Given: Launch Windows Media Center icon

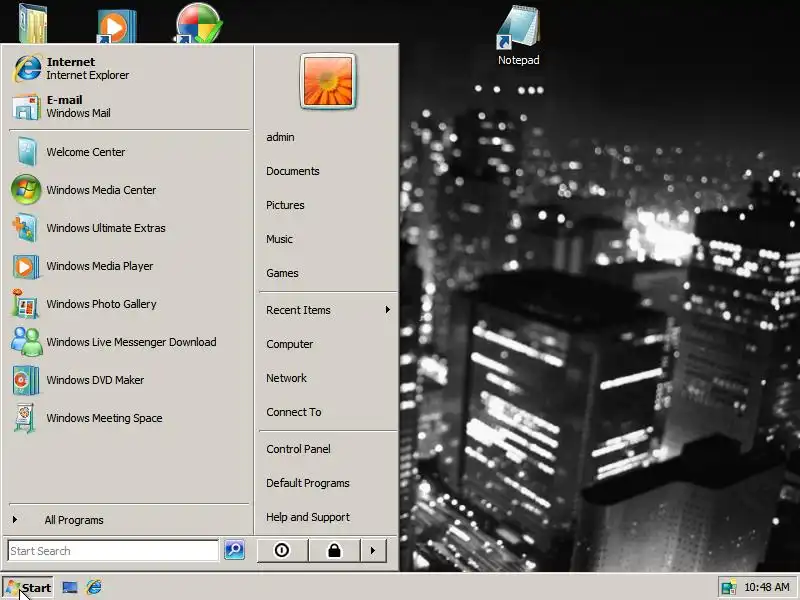Looking at the screenshot, I should point(26,190).
